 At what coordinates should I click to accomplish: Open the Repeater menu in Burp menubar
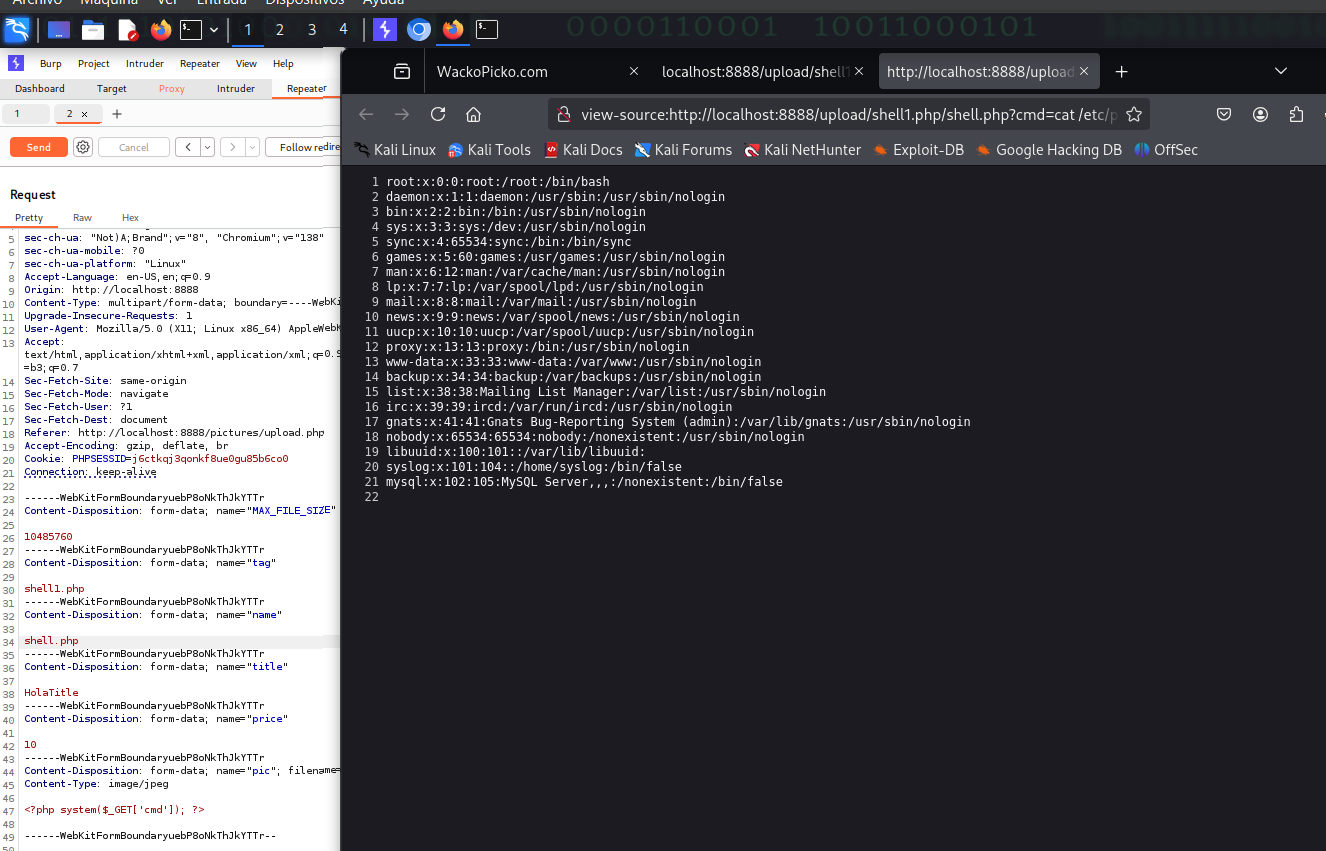(199, 64)
